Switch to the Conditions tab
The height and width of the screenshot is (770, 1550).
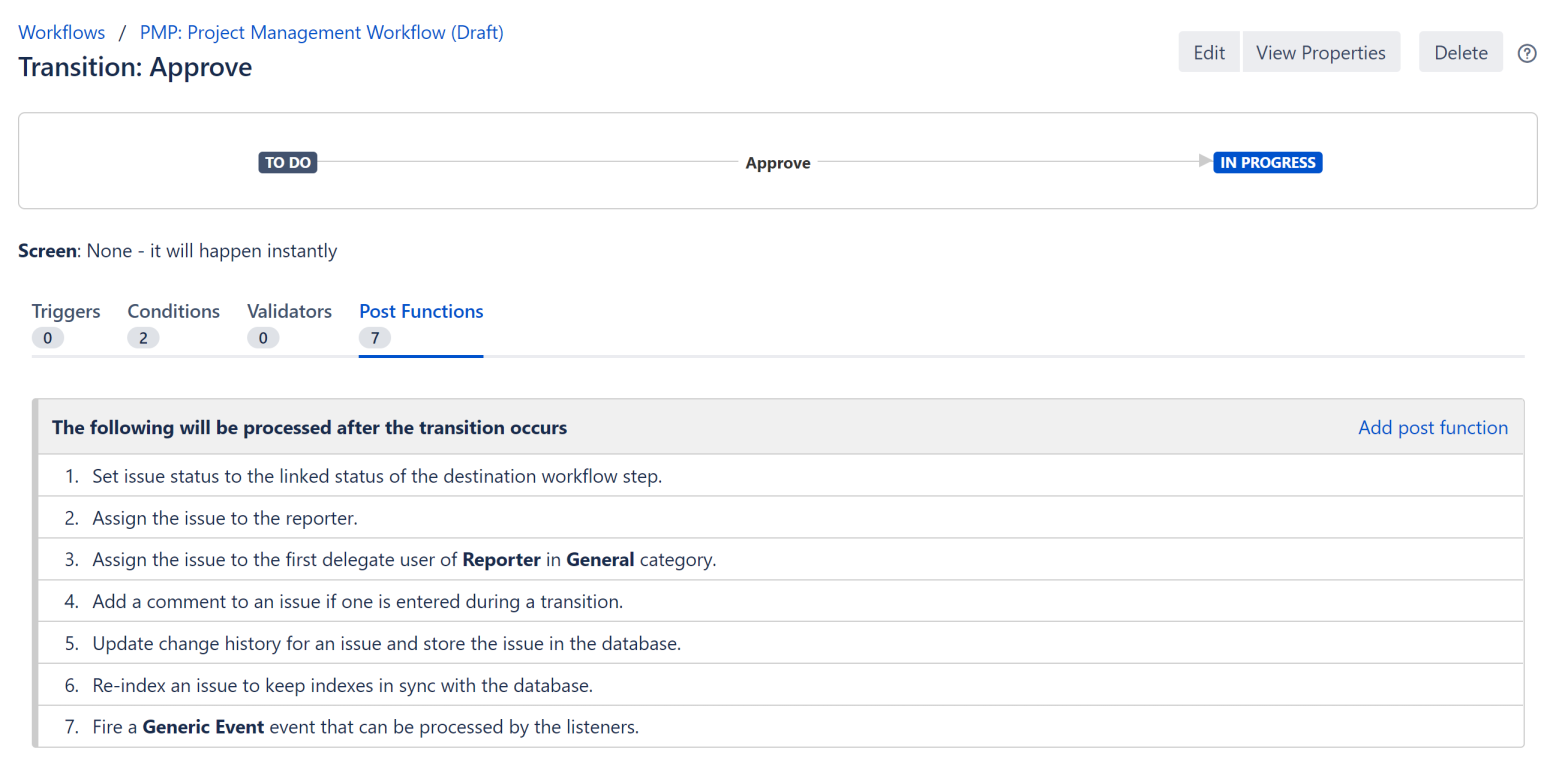pyautogui.click(x=173, y=312)
